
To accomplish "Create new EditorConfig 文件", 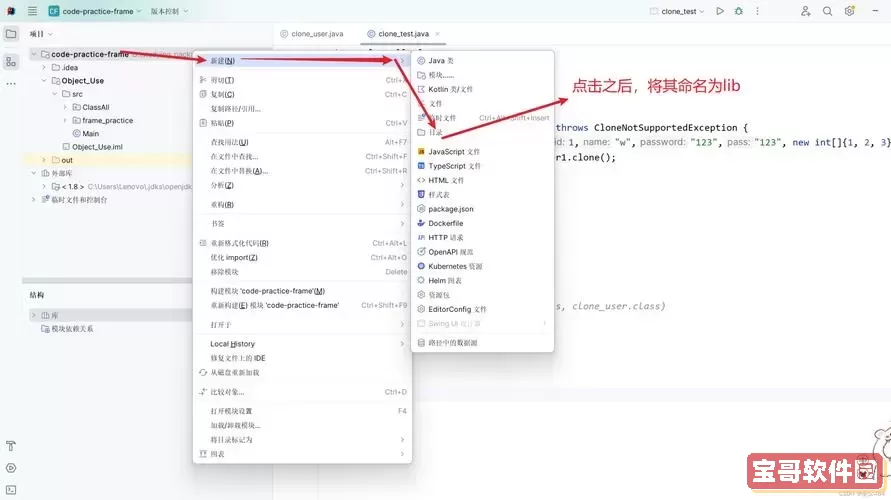I will point(482,309).
